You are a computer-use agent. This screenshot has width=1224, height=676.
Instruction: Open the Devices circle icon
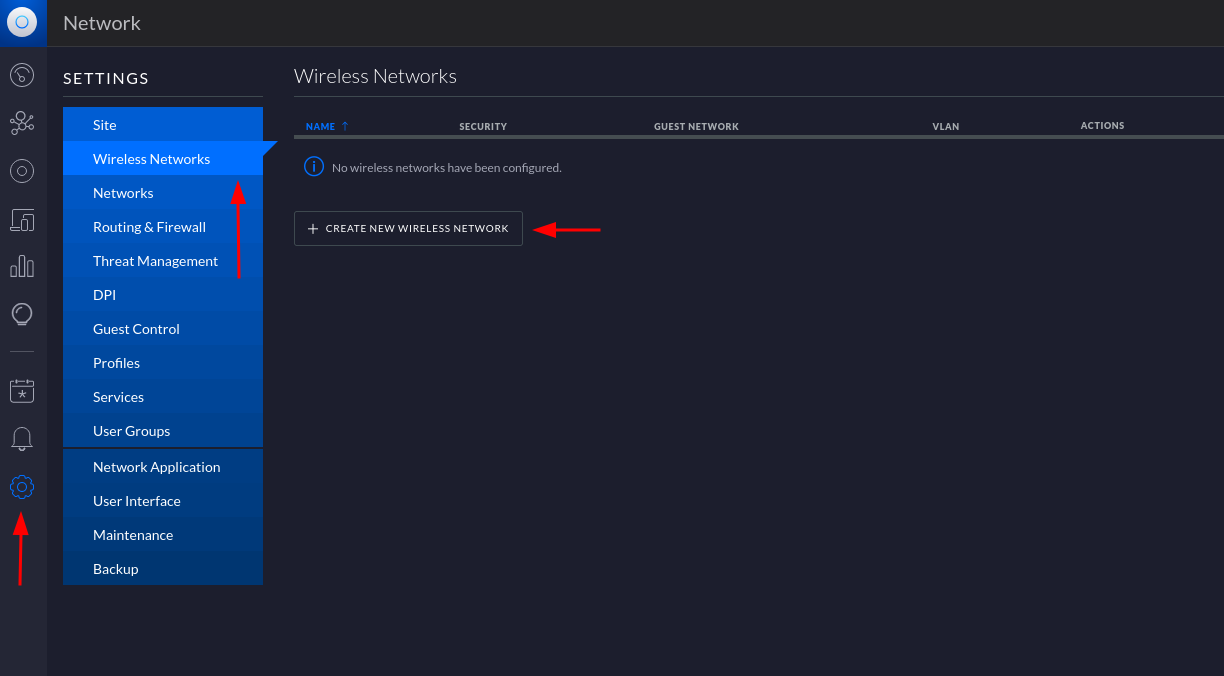pos(22,171)
